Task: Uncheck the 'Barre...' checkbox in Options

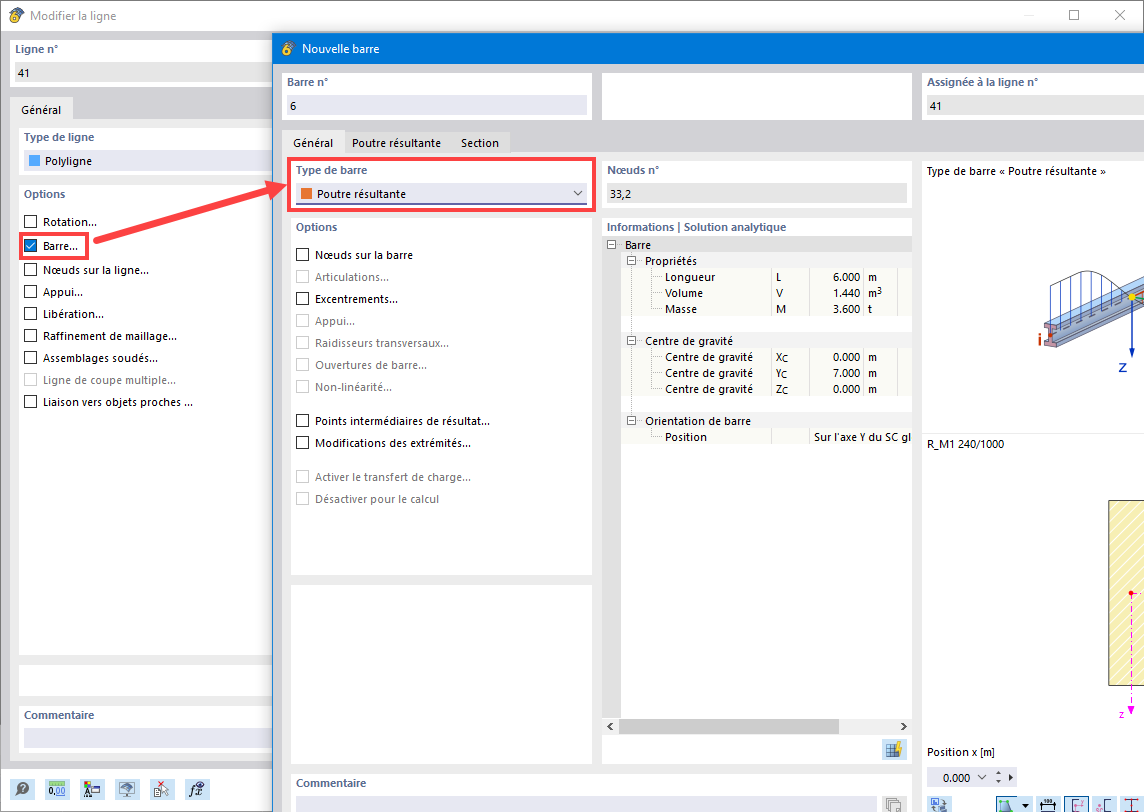Action: coord(31,245)
